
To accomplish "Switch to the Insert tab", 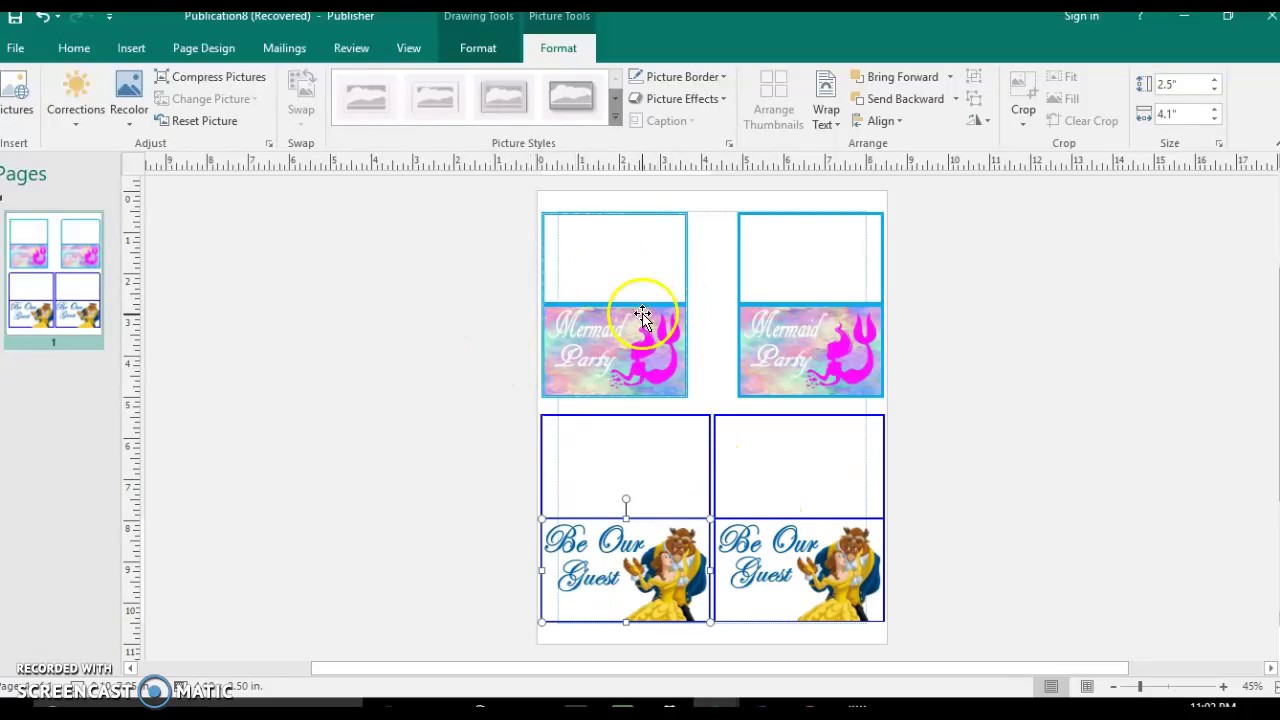I will [131, 48].
